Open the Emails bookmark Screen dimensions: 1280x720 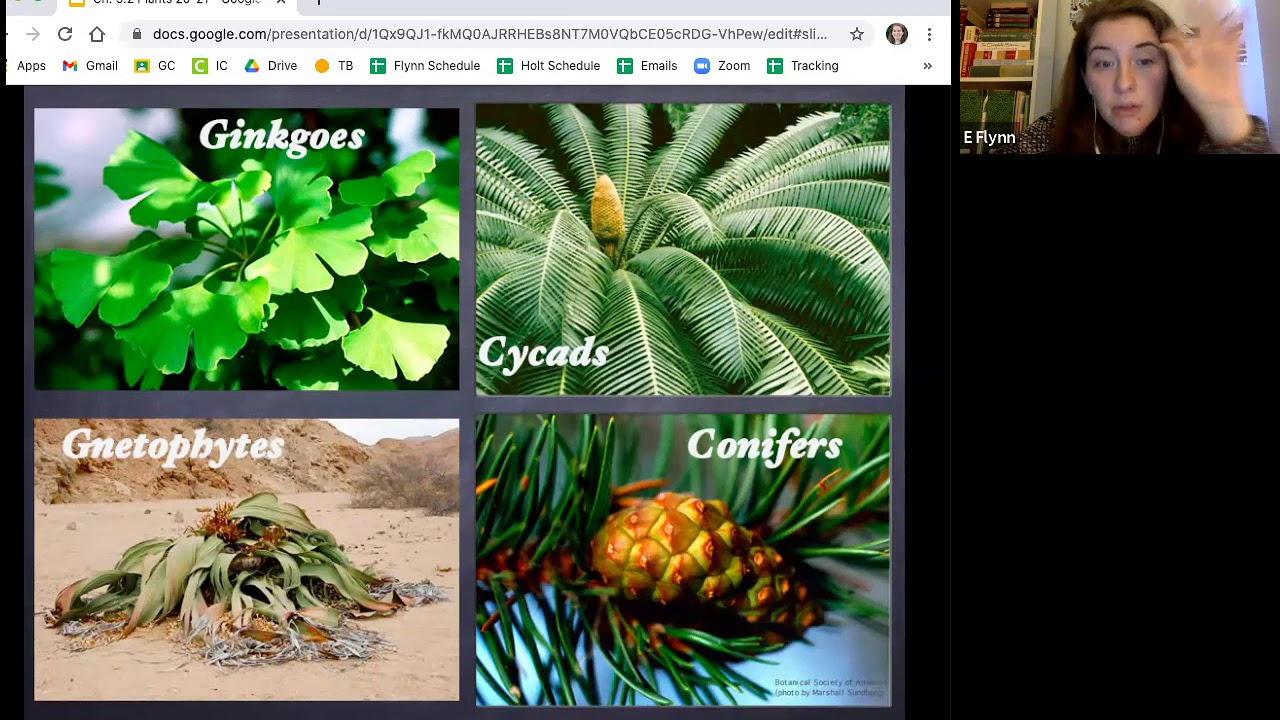pyautogui.click(x=647, y=66)
